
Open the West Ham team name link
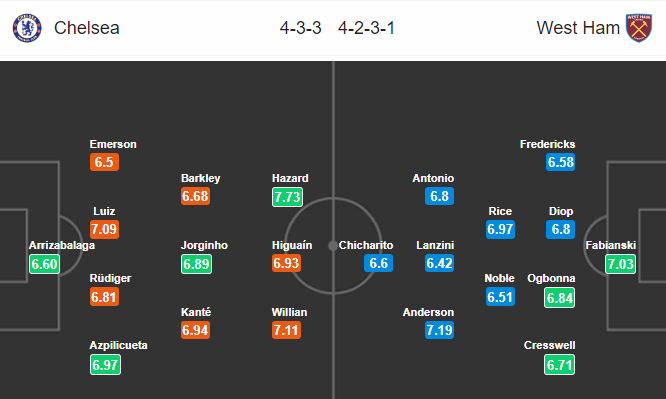pos(578,28)
